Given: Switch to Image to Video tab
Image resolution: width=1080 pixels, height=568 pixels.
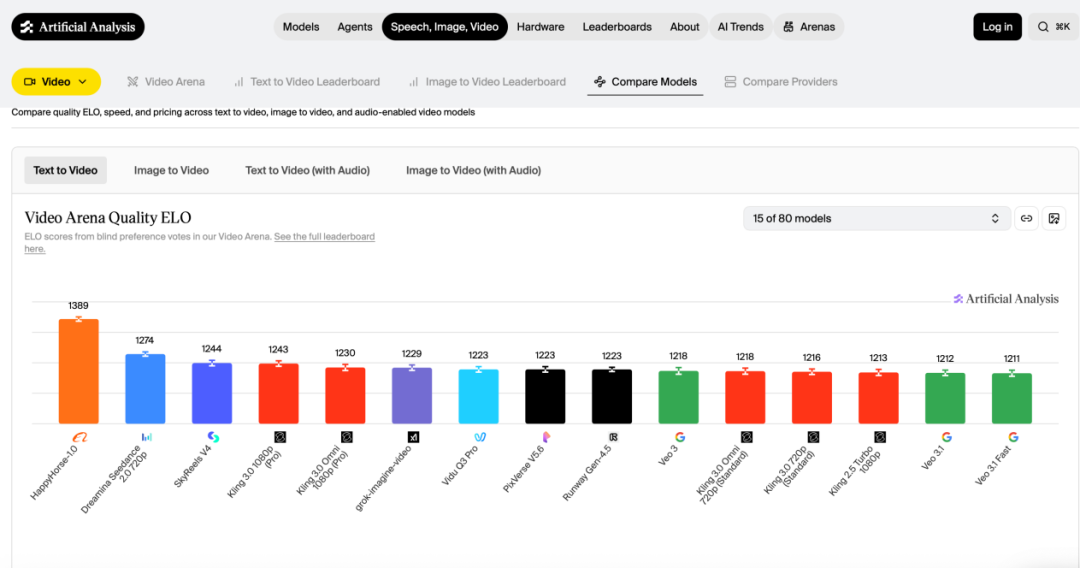Looking at the screenshot, I should click(171, 170).
